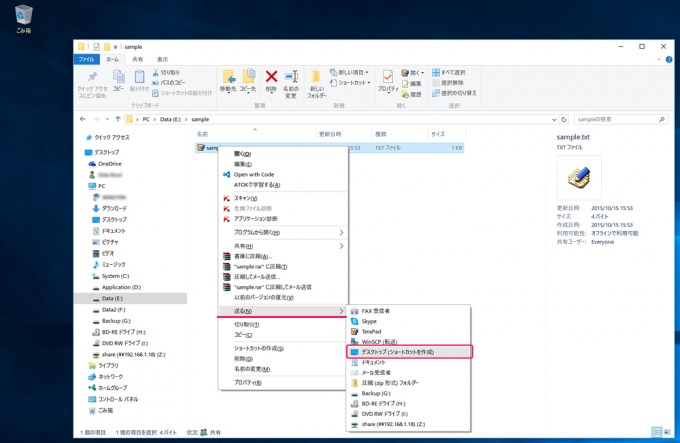Switch to details view icon in status bar
Screen dimensions: 680x443
[x=657, y=432]
